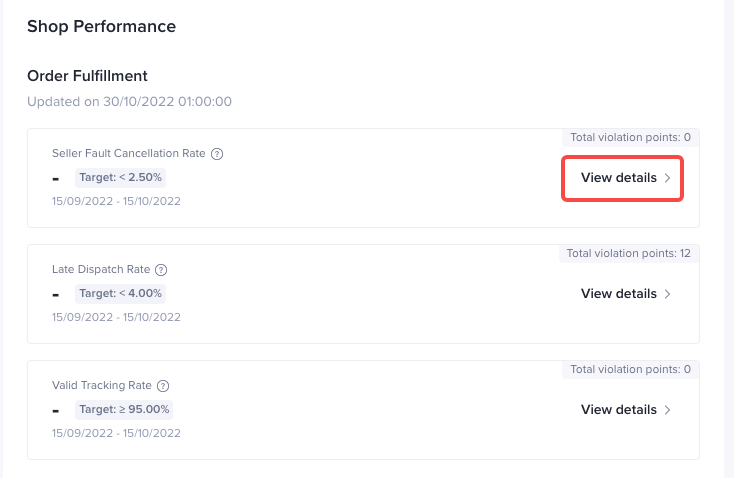Image resolution: width=734 pixels, height=478 pixels.
Task: Click the 'Target: < 4.00%' badge
Action: [x=121, y=294]
